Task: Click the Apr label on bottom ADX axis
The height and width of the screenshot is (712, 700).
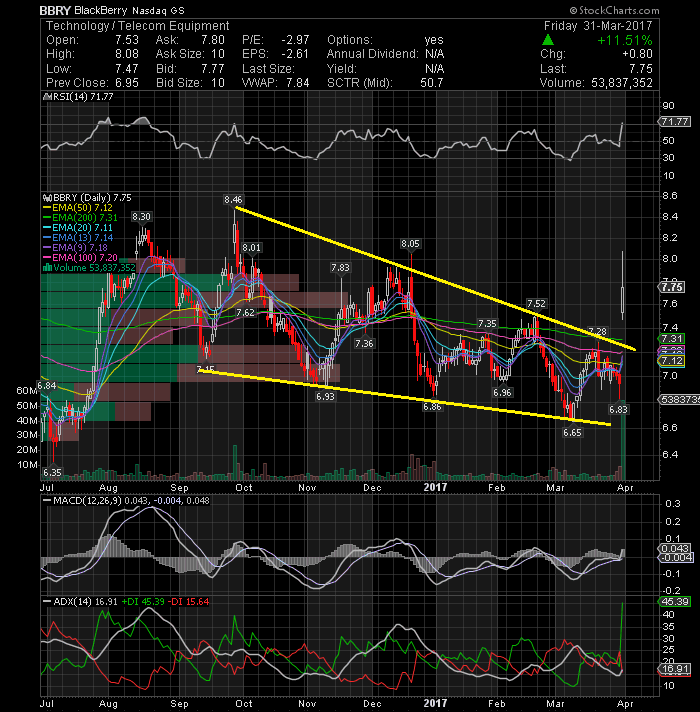Action: tap(625, 704)
